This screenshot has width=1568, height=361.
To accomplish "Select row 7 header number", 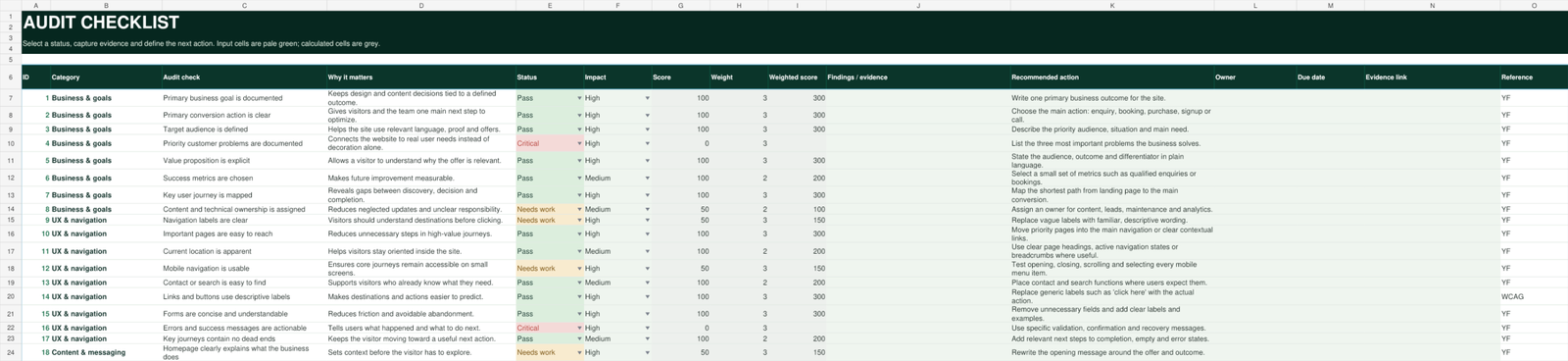I will tap(11, 98).
